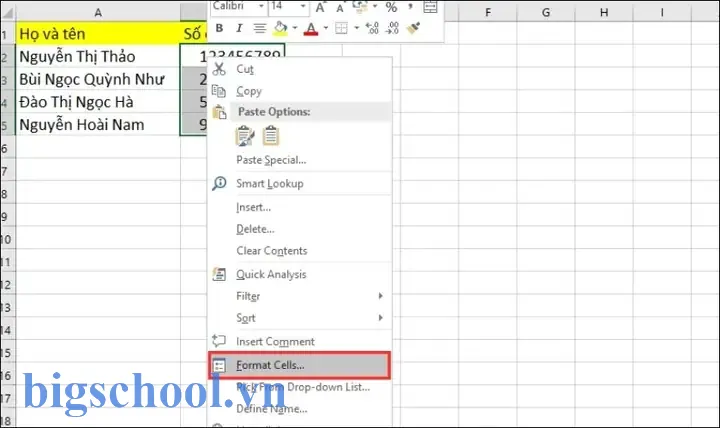Expand the Sort submenu

(300, 318)
